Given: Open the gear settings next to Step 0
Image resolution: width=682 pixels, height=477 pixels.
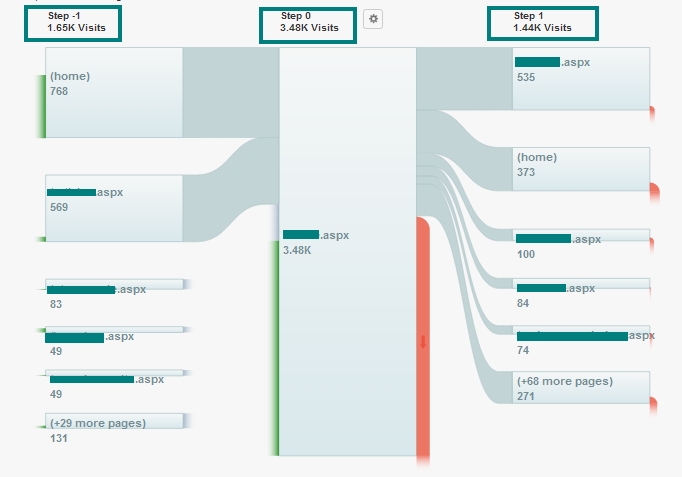Looking at the screenshot, I should pos(373,19).
